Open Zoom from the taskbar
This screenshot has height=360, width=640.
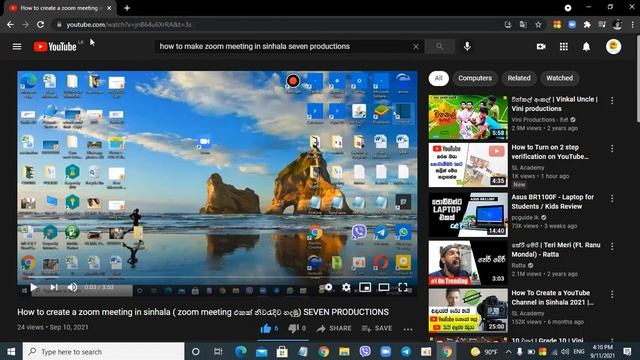[x=385, y=351]
